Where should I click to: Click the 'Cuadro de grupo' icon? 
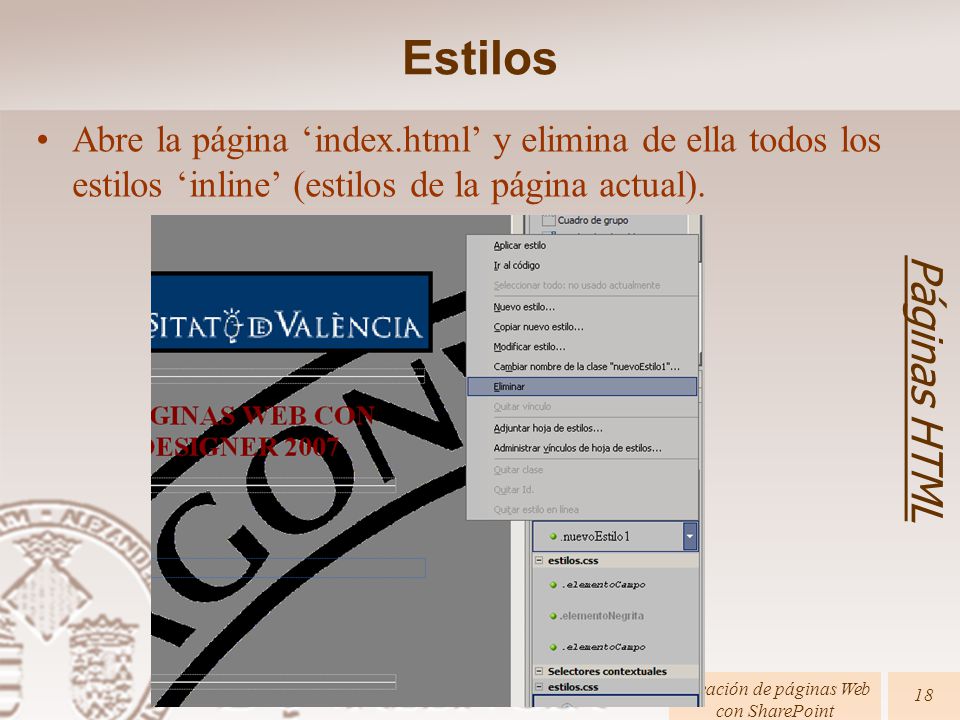click(549, 220)
